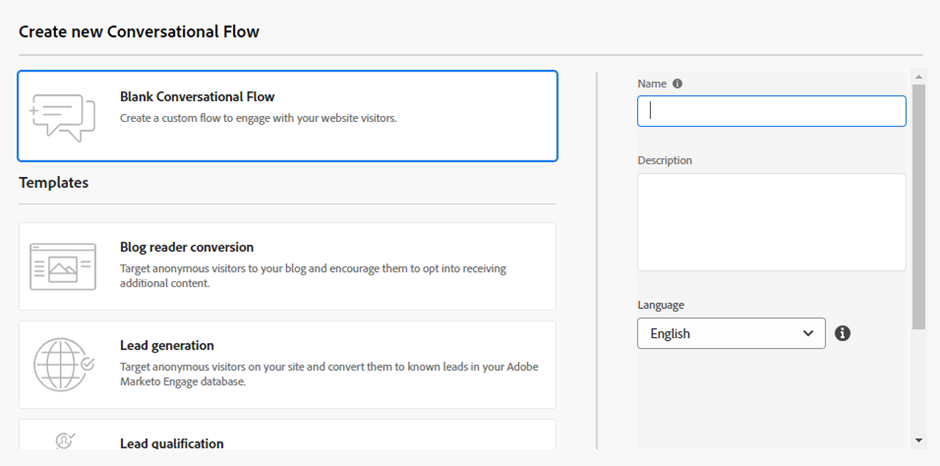This screenshot has height=466, width=940.
Task: Select the Blank Conversational Flow title
Action: click(197, 97)
